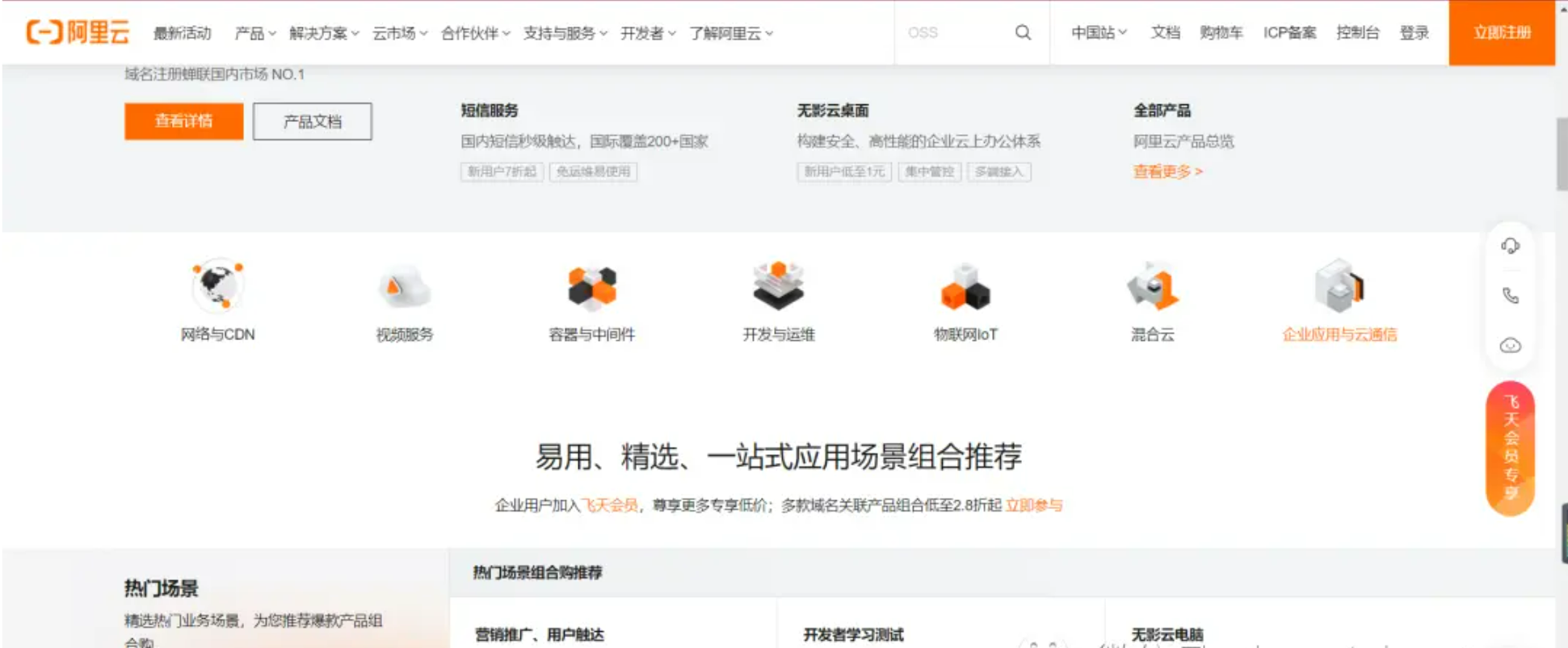Open the 短信服务 product title
1568x648 pixels.
(x=490, y=111)
